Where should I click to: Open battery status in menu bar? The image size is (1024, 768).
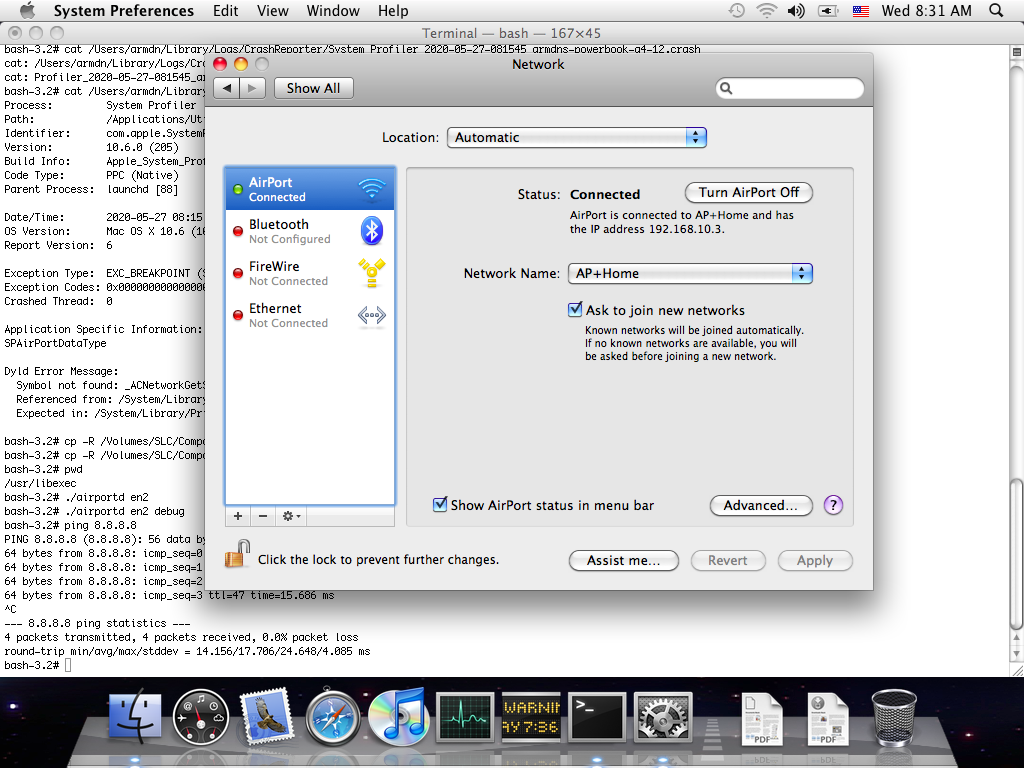pos(827,10)
